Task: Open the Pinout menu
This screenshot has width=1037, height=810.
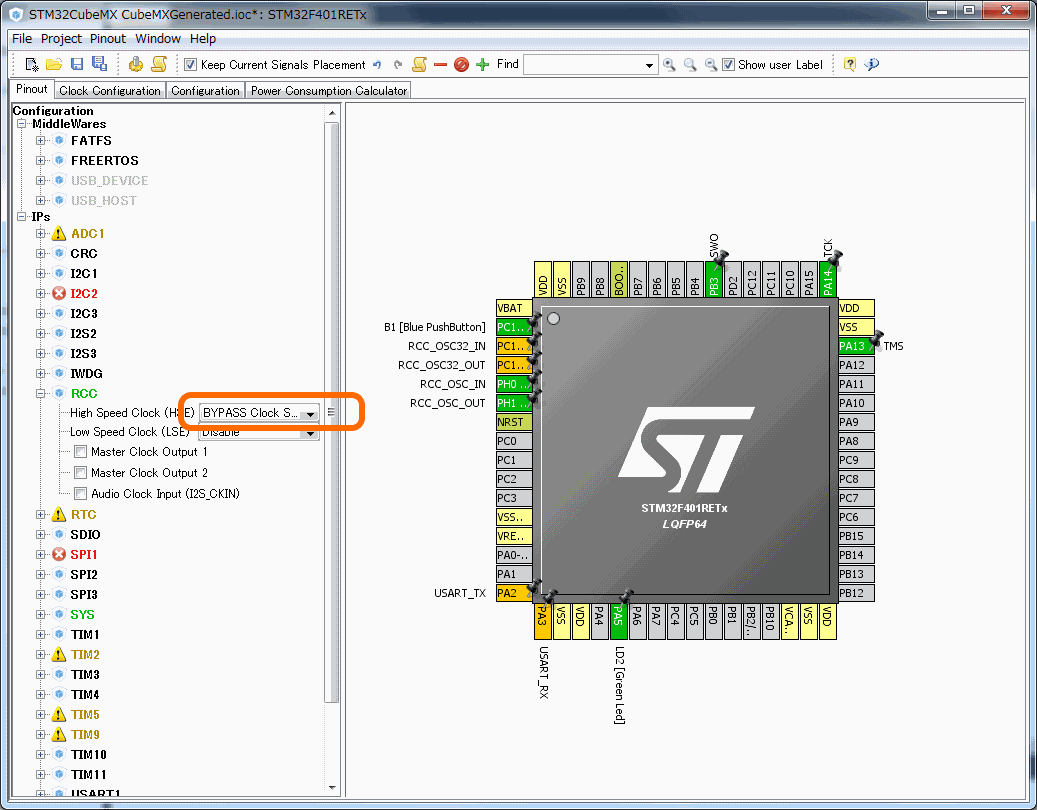Action: (x=108, y=39)
